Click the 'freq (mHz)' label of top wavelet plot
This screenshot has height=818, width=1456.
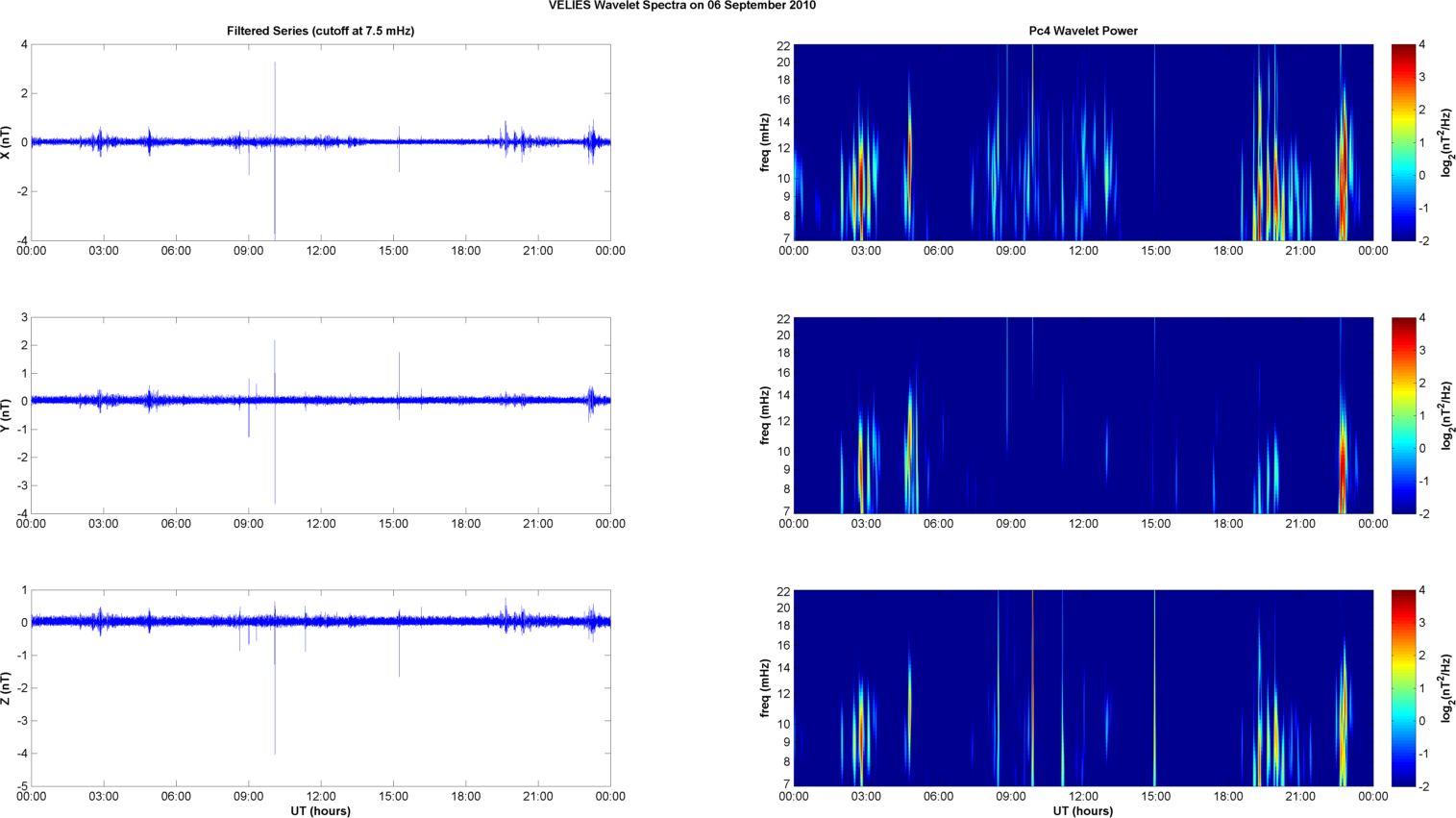[x=765, y=142]
